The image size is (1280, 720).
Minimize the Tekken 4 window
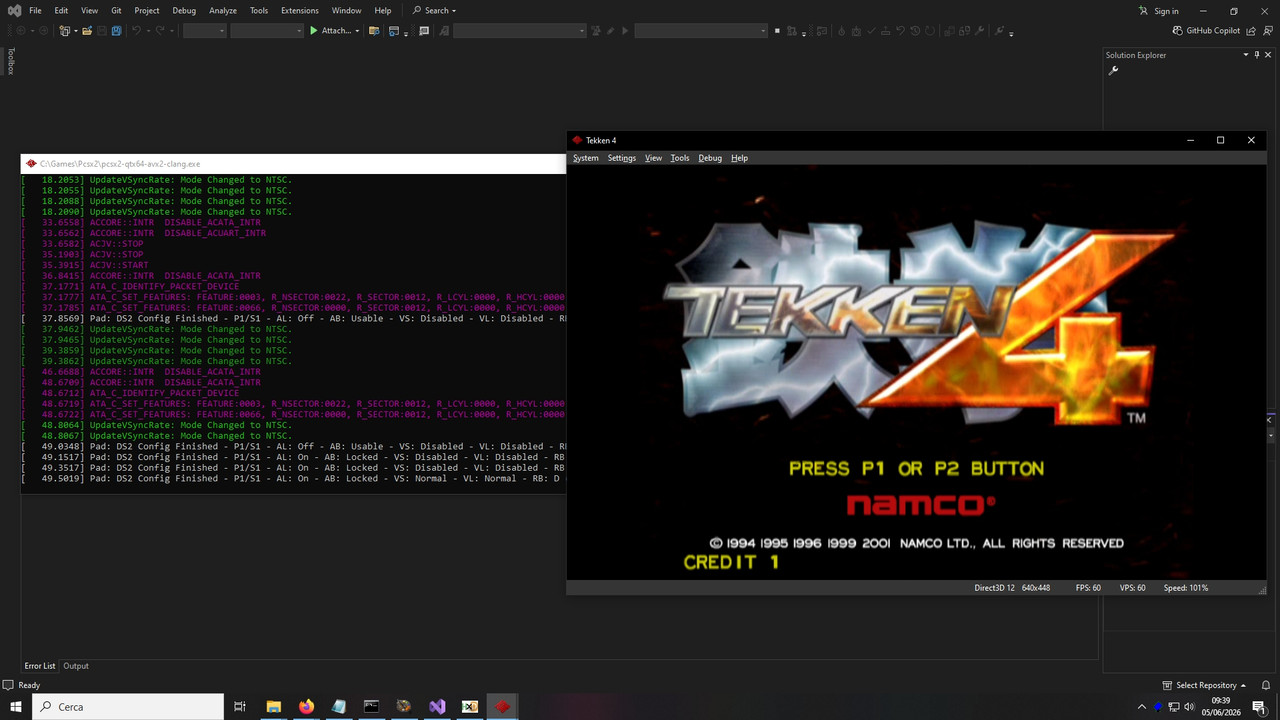(x=1190, y=140)
